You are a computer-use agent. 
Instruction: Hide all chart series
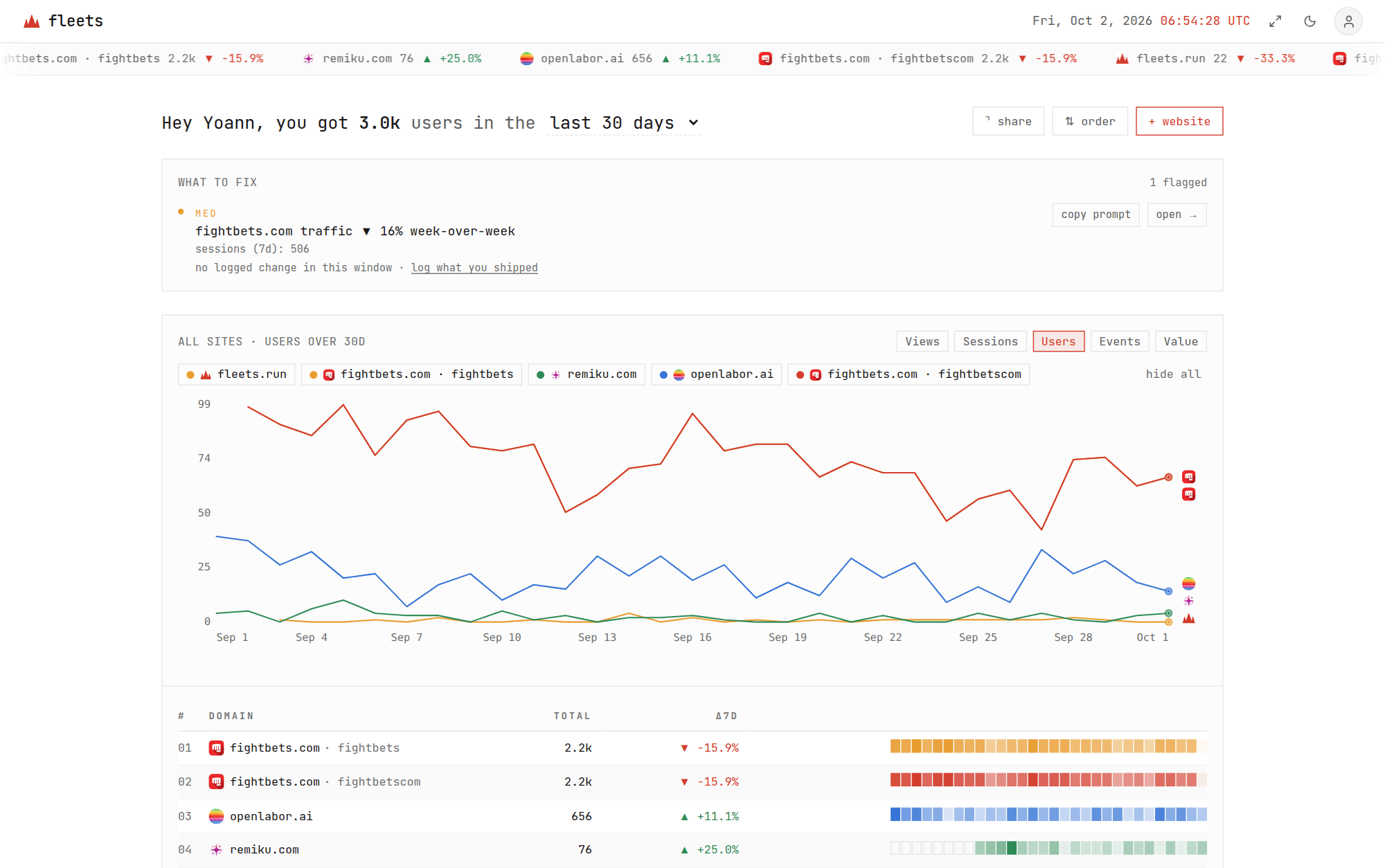[x=1173, y=374]
